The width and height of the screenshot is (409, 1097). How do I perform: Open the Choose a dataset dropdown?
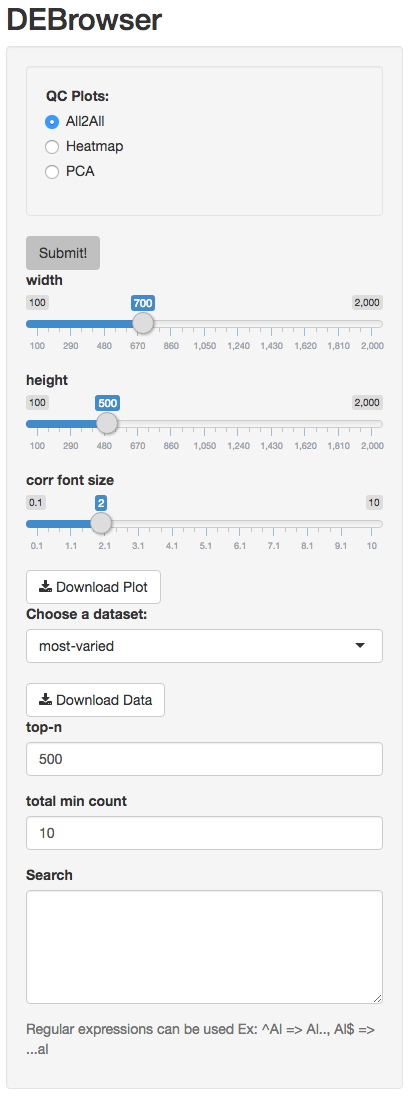(x=204, y=646)
